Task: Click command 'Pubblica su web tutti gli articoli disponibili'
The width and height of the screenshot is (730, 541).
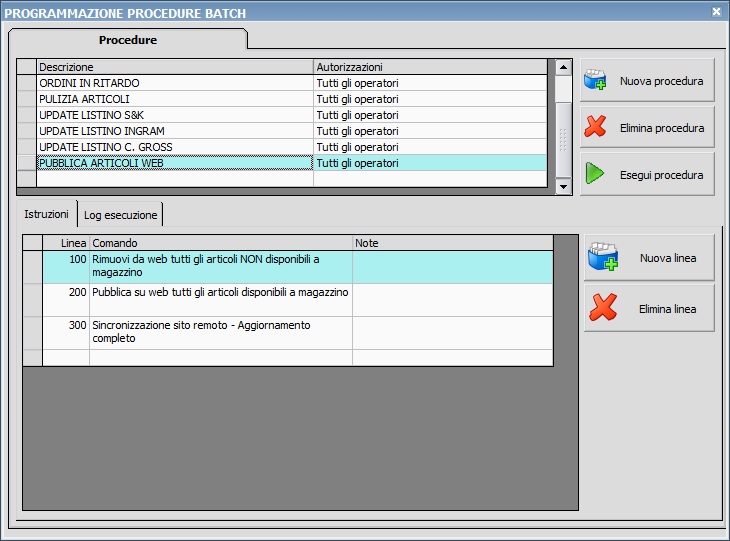Action: 221,300
